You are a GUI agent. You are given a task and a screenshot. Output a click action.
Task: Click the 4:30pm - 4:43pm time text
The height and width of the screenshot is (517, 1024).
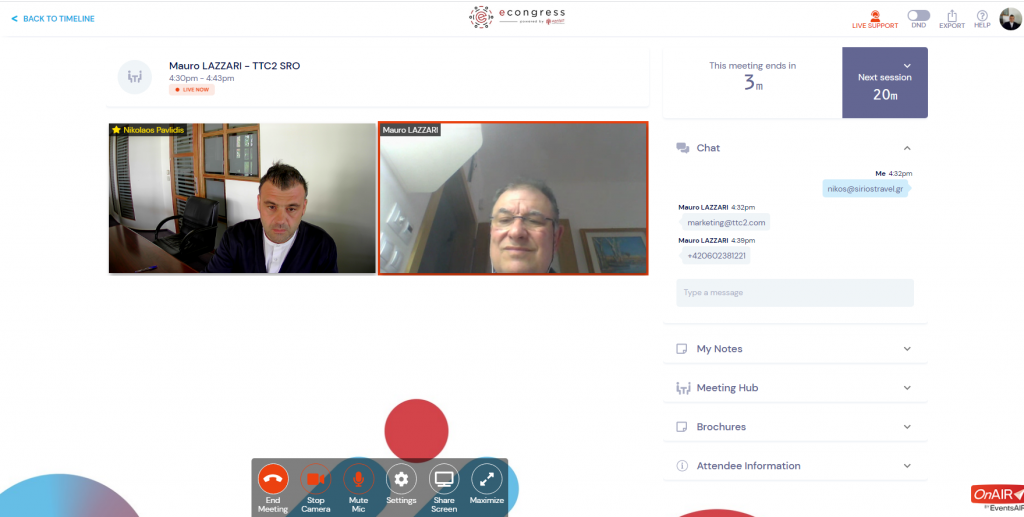pyautogui.click(x=202, y=78)
